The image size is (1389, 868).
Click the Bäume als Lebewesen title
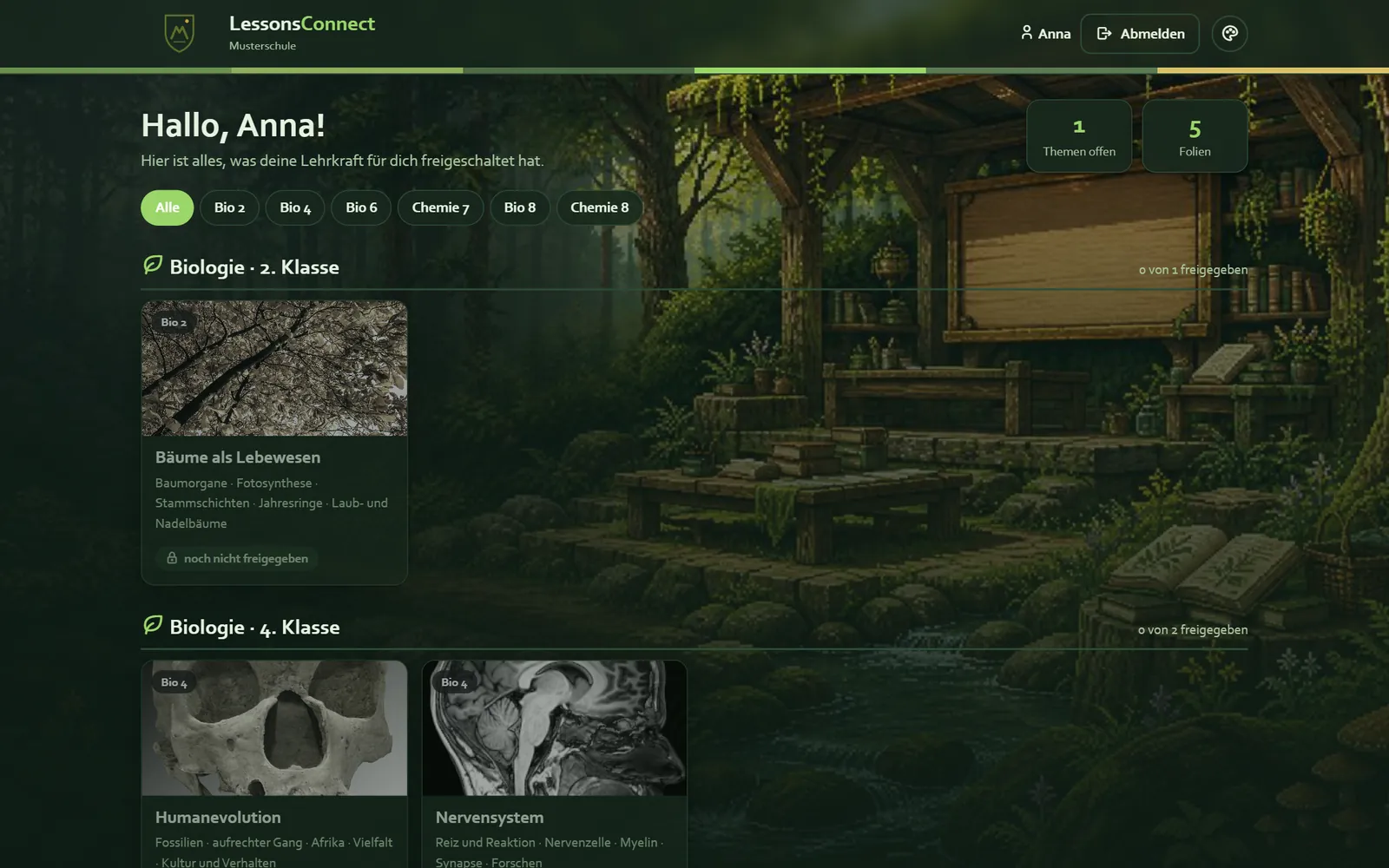[x=238, y=457]
